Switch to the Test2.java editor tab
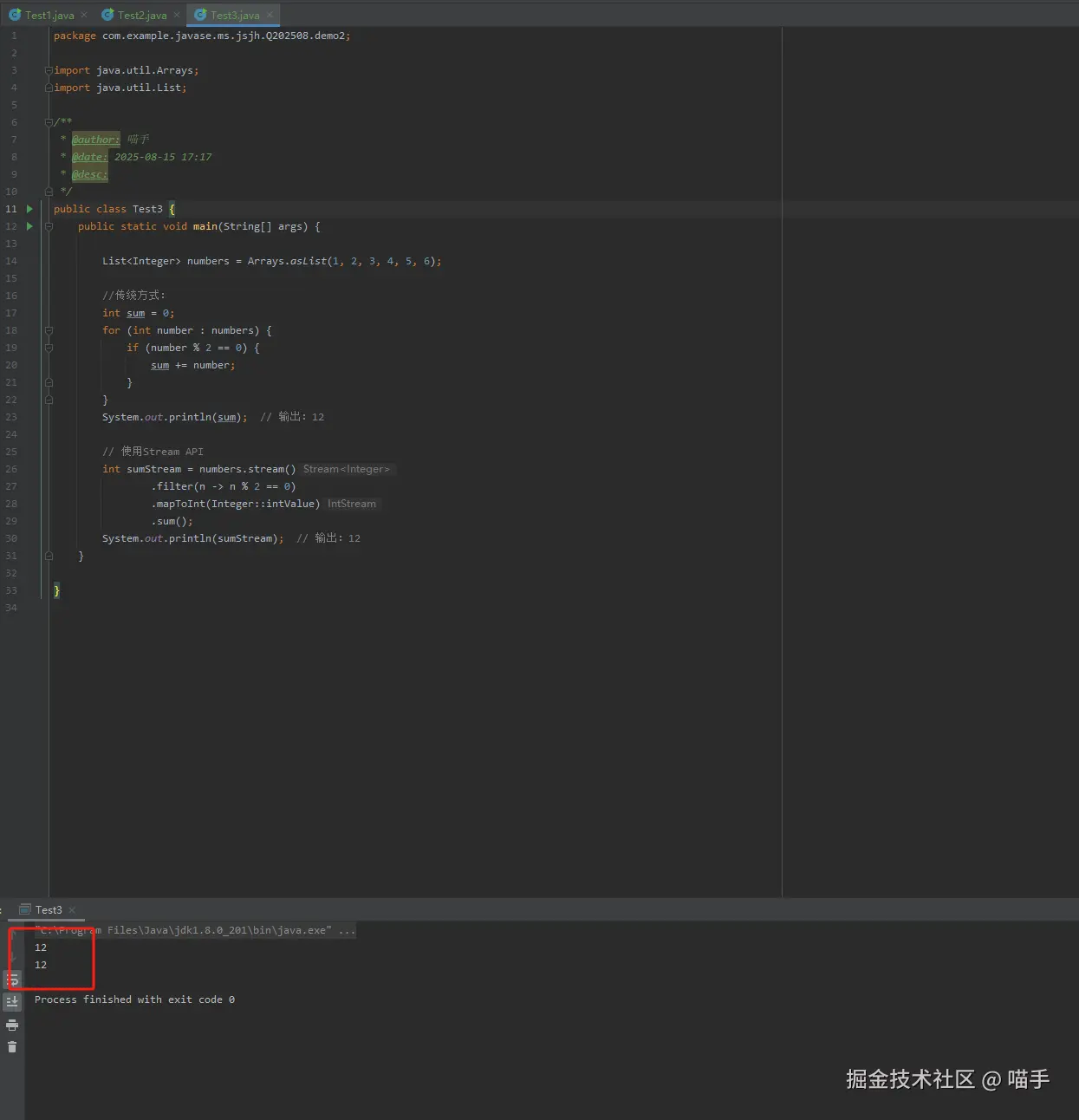Viewport: 1079px width, 1120px height. click(x=142, y=15)
